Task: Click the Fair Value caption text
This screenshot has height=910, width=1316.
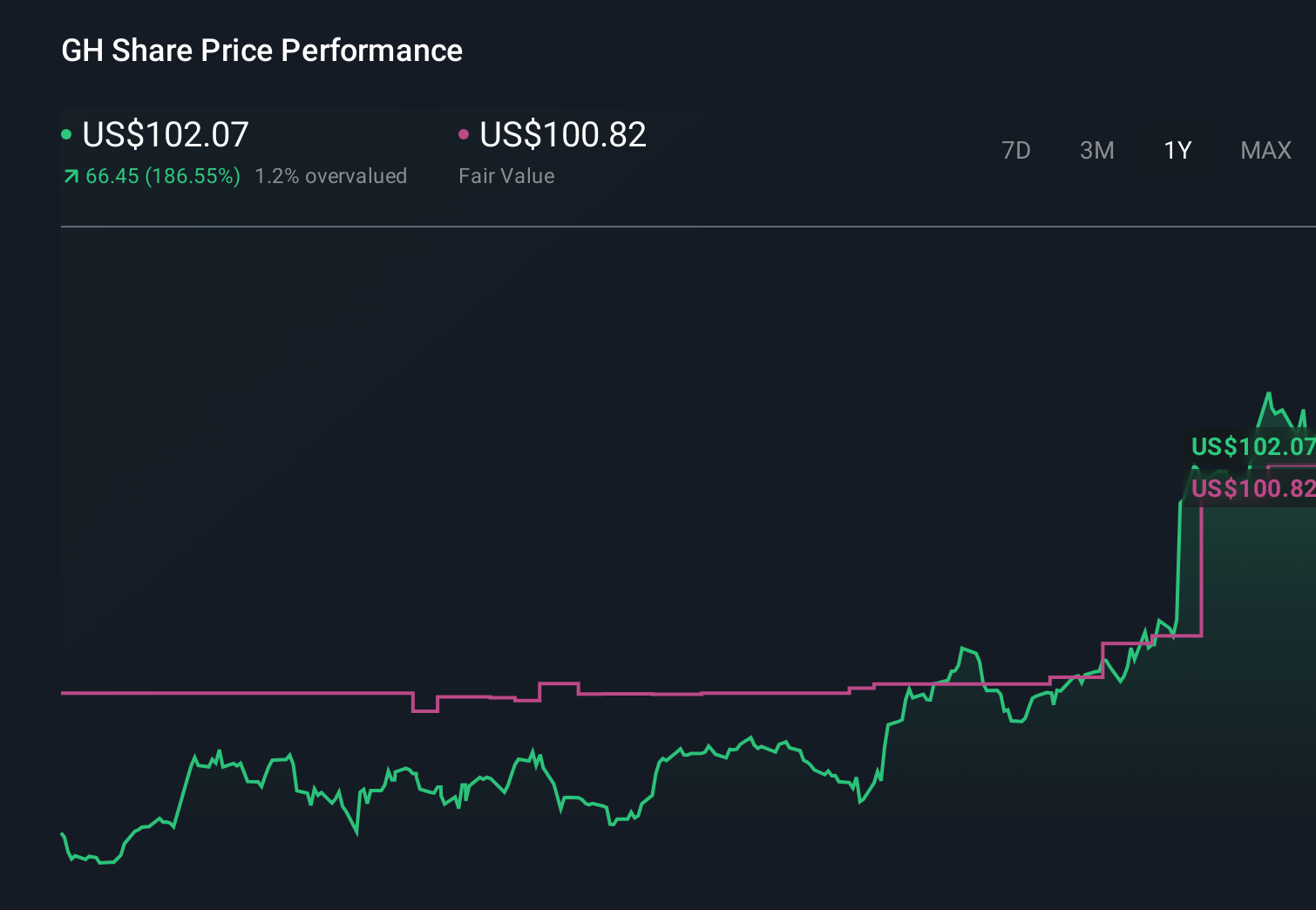Action: click(506, 175)
